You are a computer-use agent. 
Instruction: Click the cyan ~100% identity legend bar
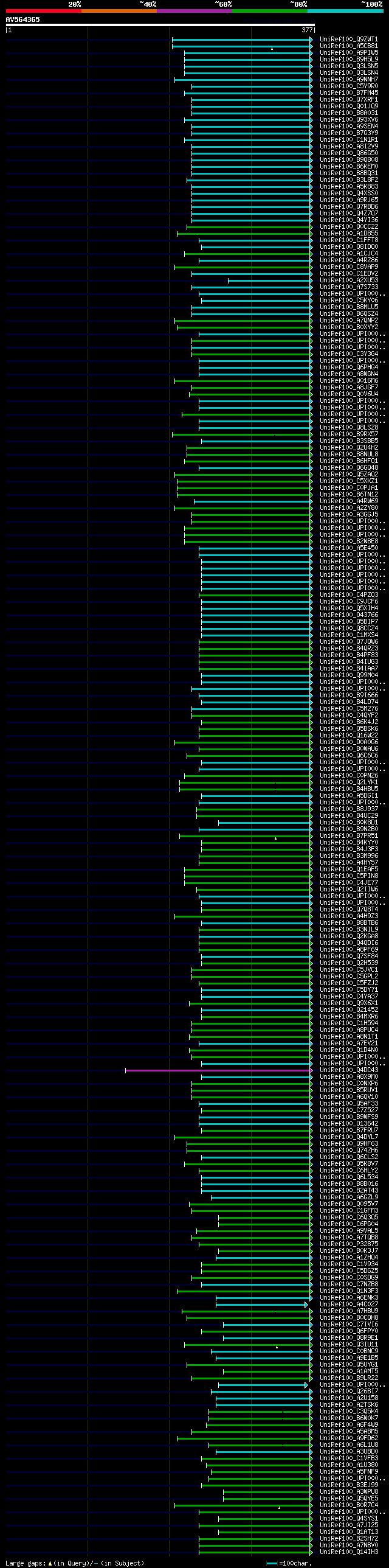pyautogui.click(x=345, y=11)
